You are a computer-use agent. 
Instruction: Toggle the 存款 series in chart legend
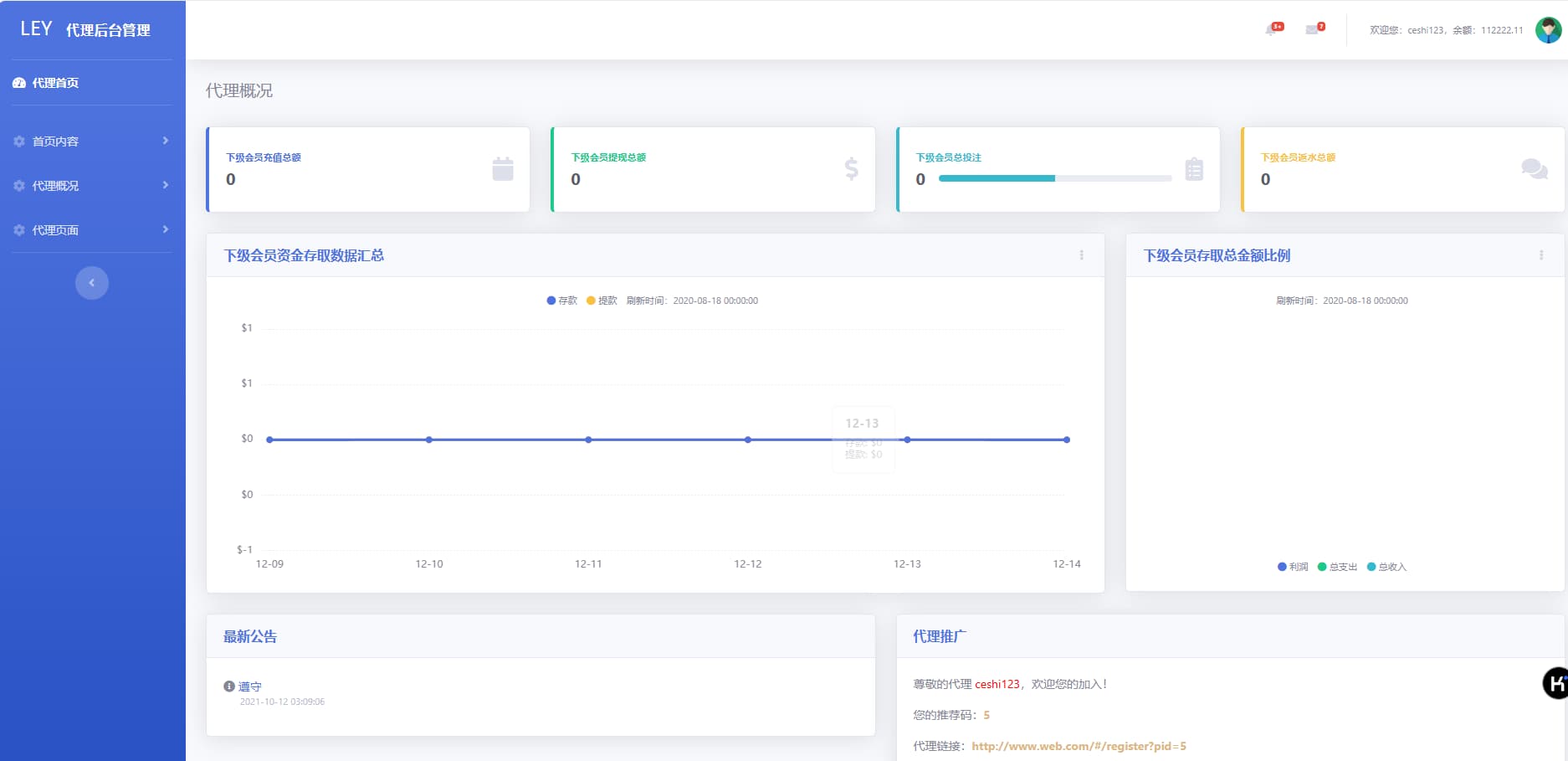click(562, 301)
